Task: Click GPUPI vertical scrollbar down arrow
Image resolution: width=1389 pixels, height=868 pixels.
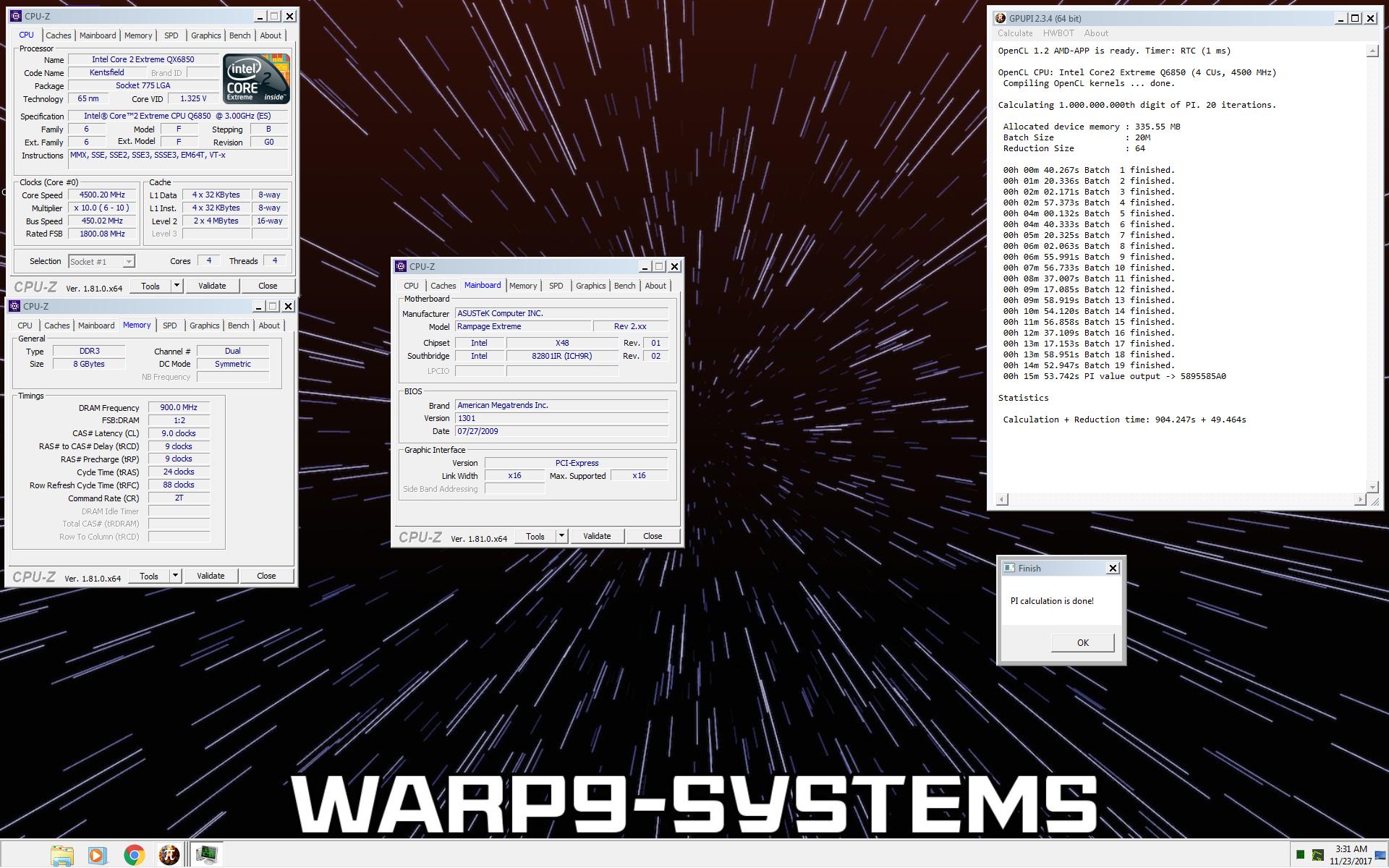Action: click(1372, 487)
